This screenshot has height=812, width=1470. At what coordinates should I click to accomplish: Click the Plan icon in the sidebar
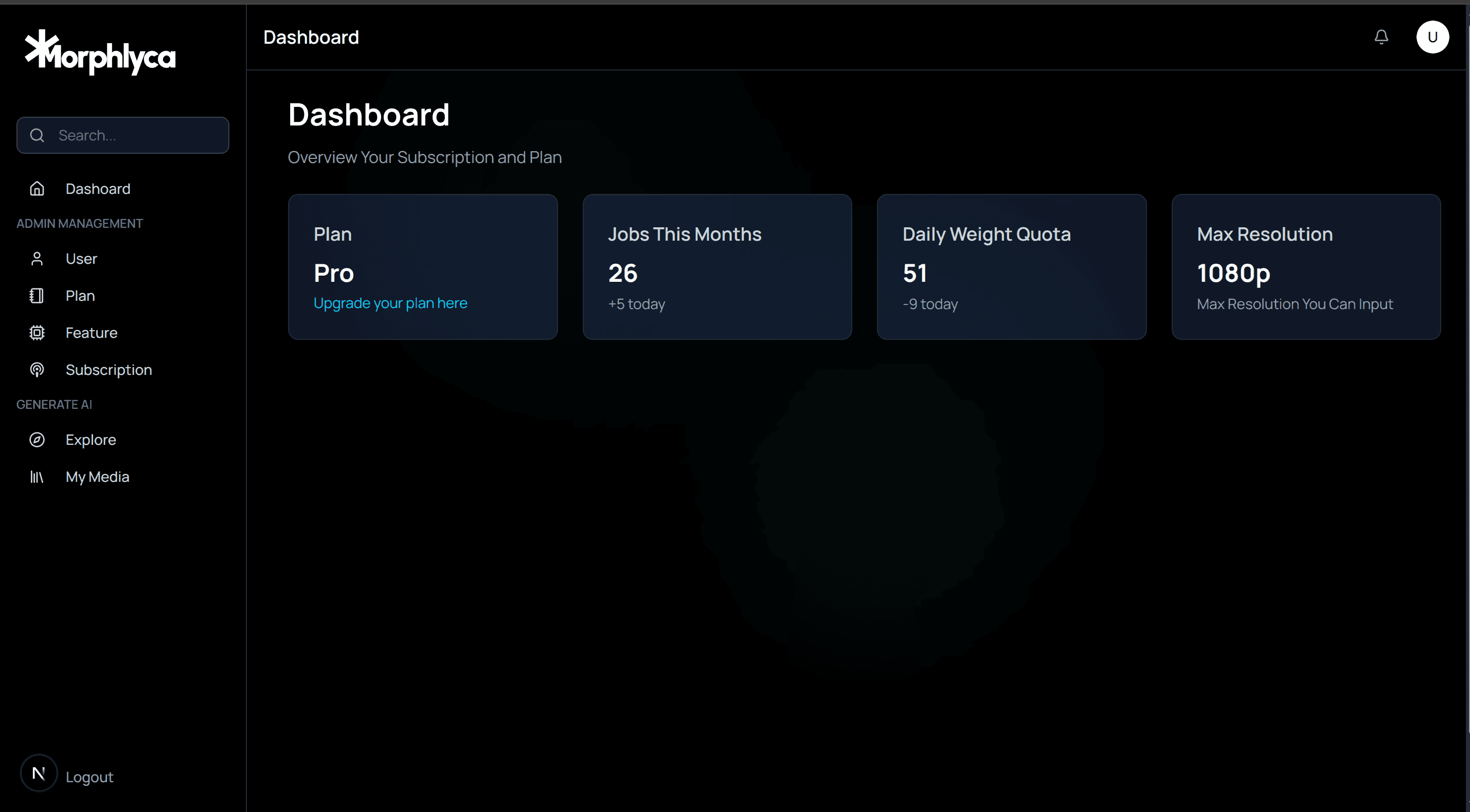coord(37,296)
